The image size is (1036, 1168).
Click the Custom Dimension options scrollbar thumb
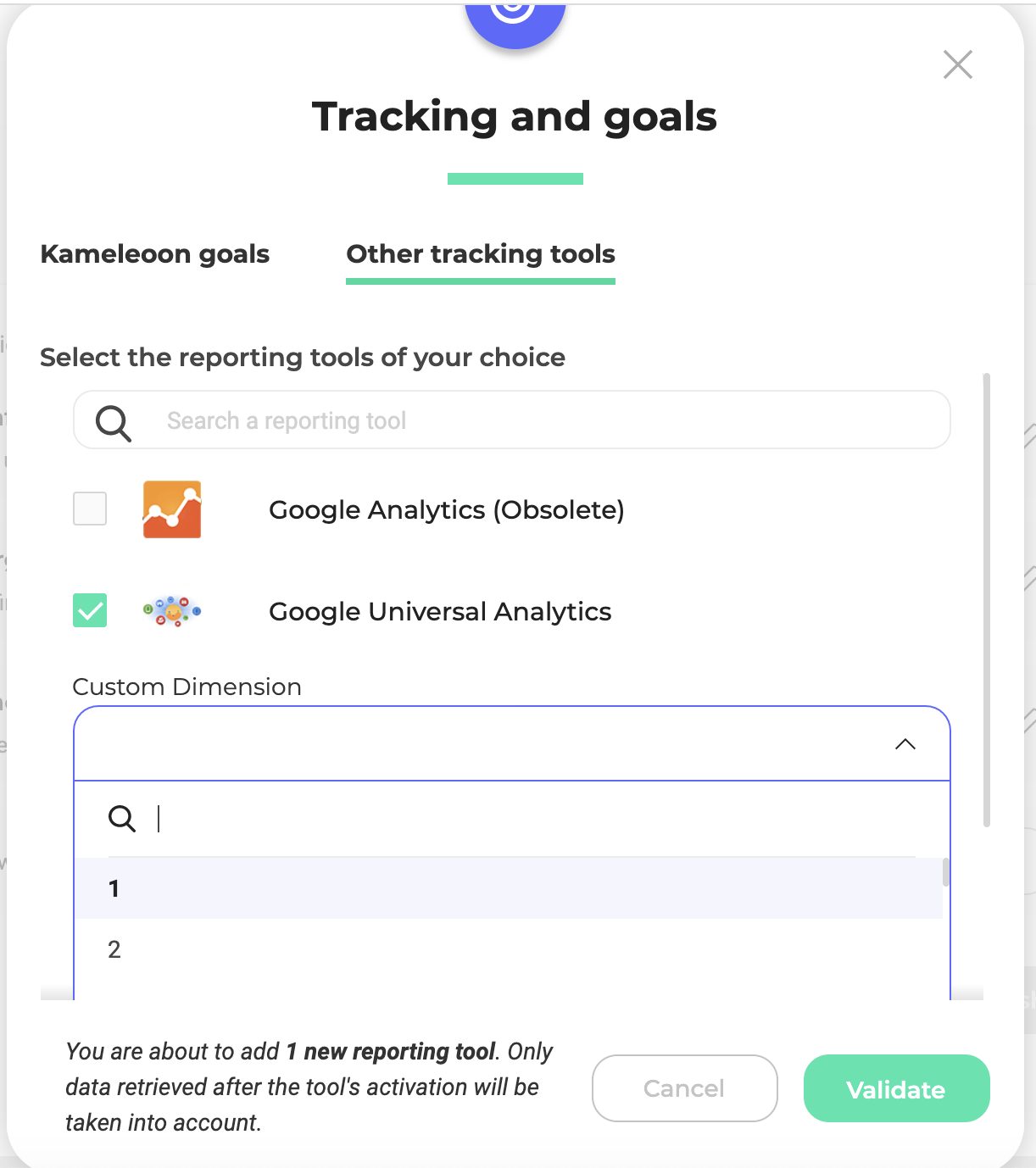tap(945, 872)
